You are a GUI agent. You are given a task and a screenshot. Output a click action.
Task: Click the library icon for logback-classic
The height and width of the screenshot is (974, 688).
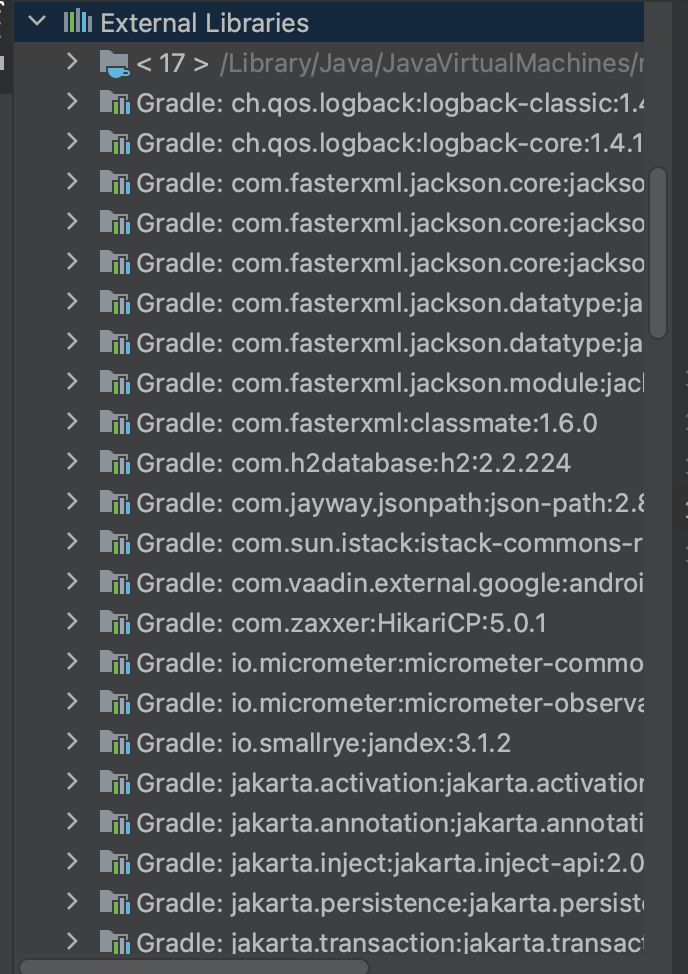(115, 103)
